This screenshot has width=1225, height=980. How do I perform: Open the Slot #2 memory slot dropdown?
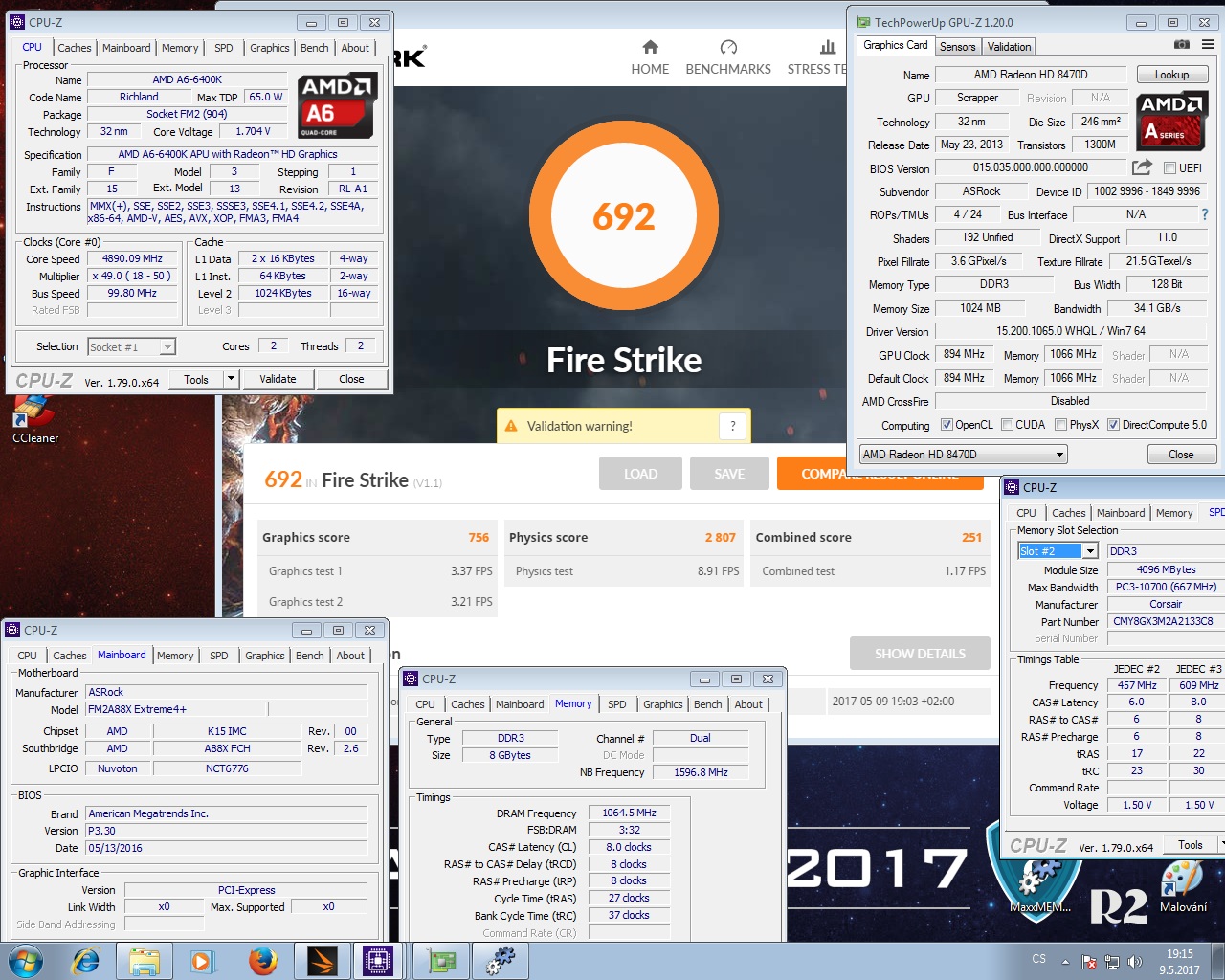(1058, 550)
